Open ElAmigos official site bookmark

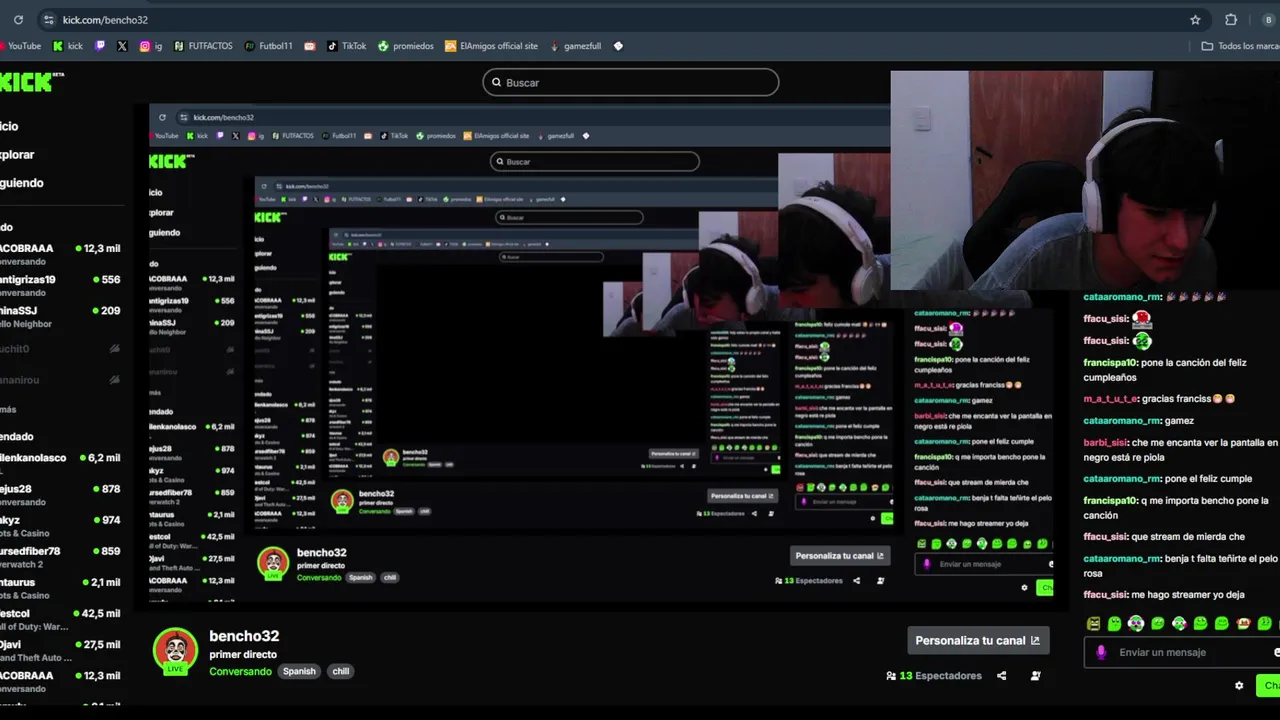[x=492, y=46]
